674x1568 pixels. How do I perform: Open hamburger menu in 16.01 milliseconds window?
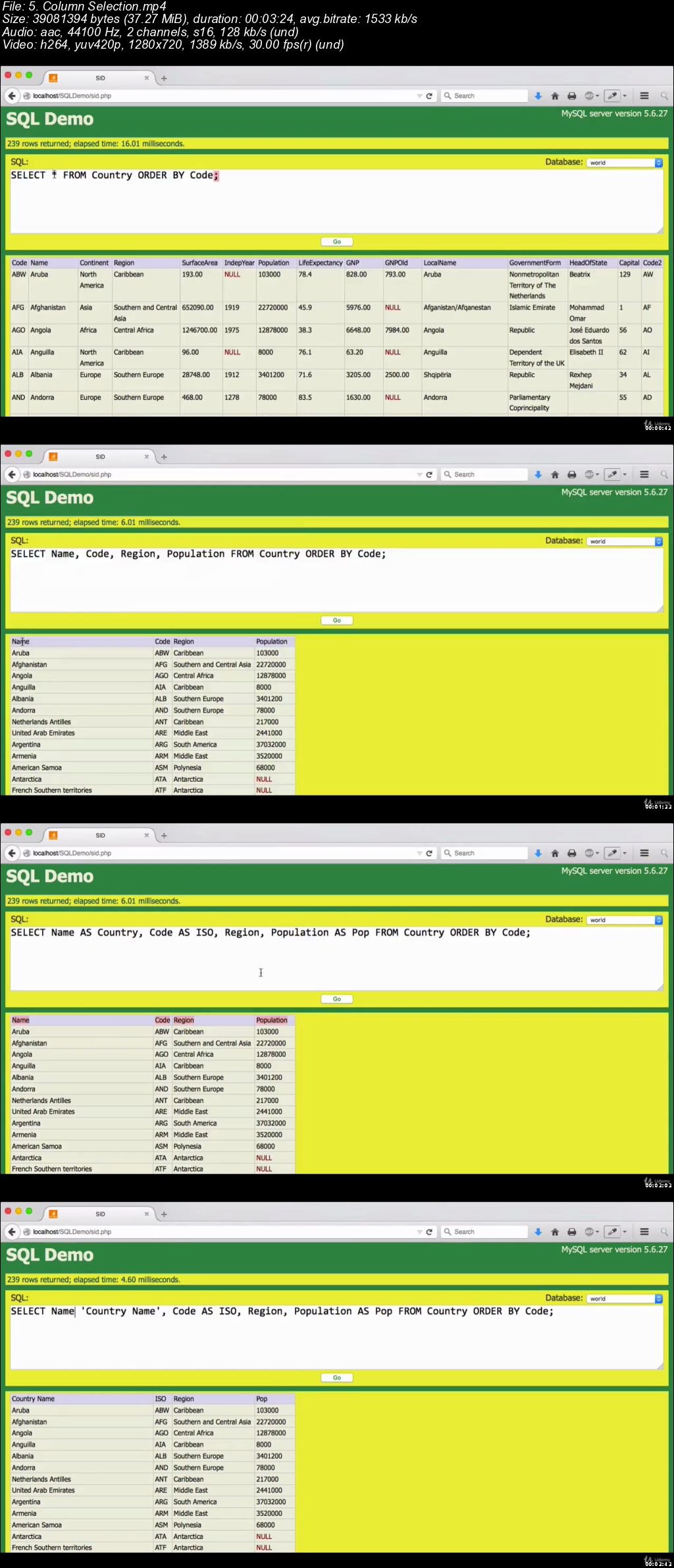click(644, 95)
